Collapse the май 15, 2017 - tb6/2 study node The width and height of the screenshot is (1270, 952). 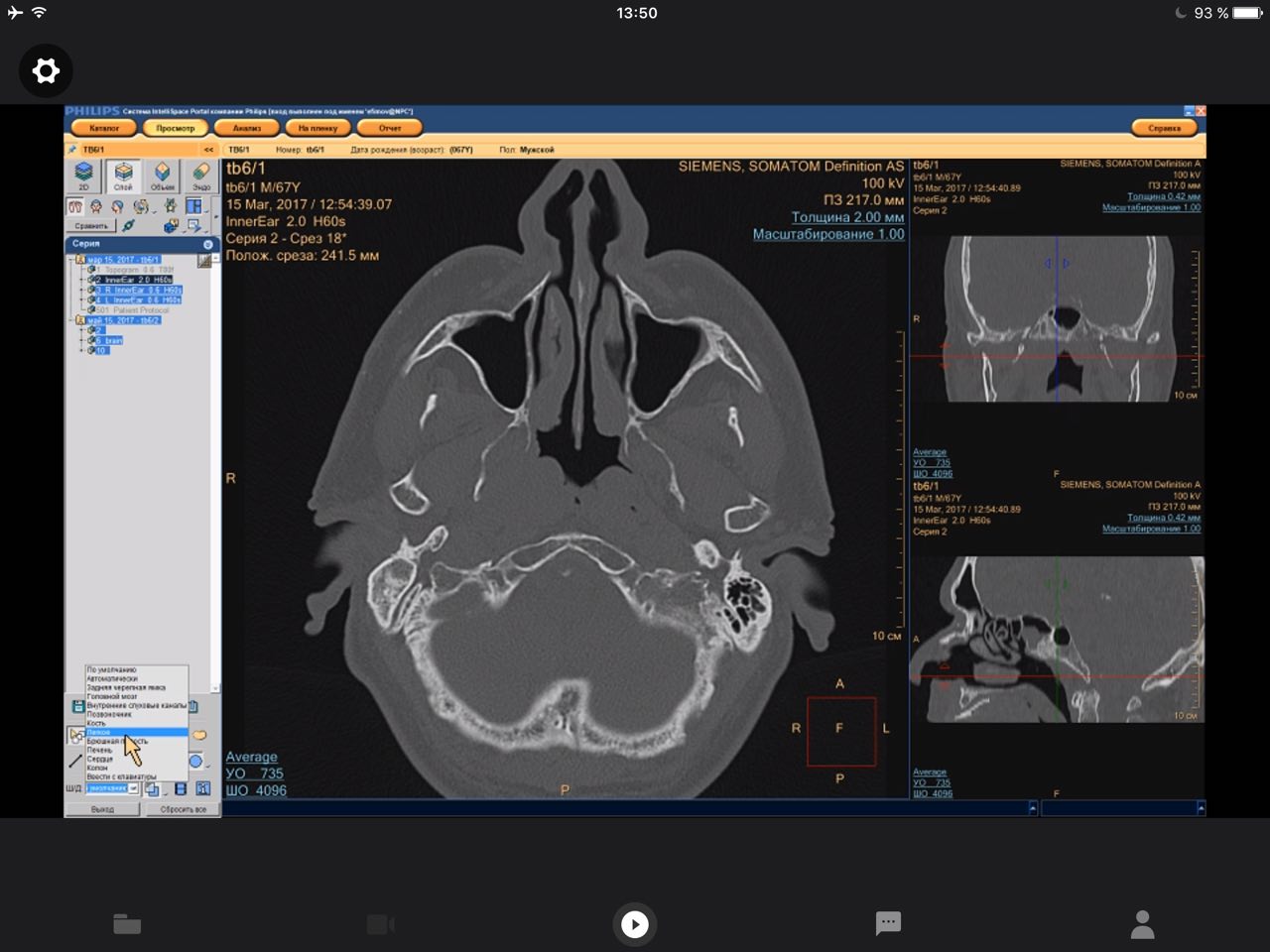(x=68, y=320)
